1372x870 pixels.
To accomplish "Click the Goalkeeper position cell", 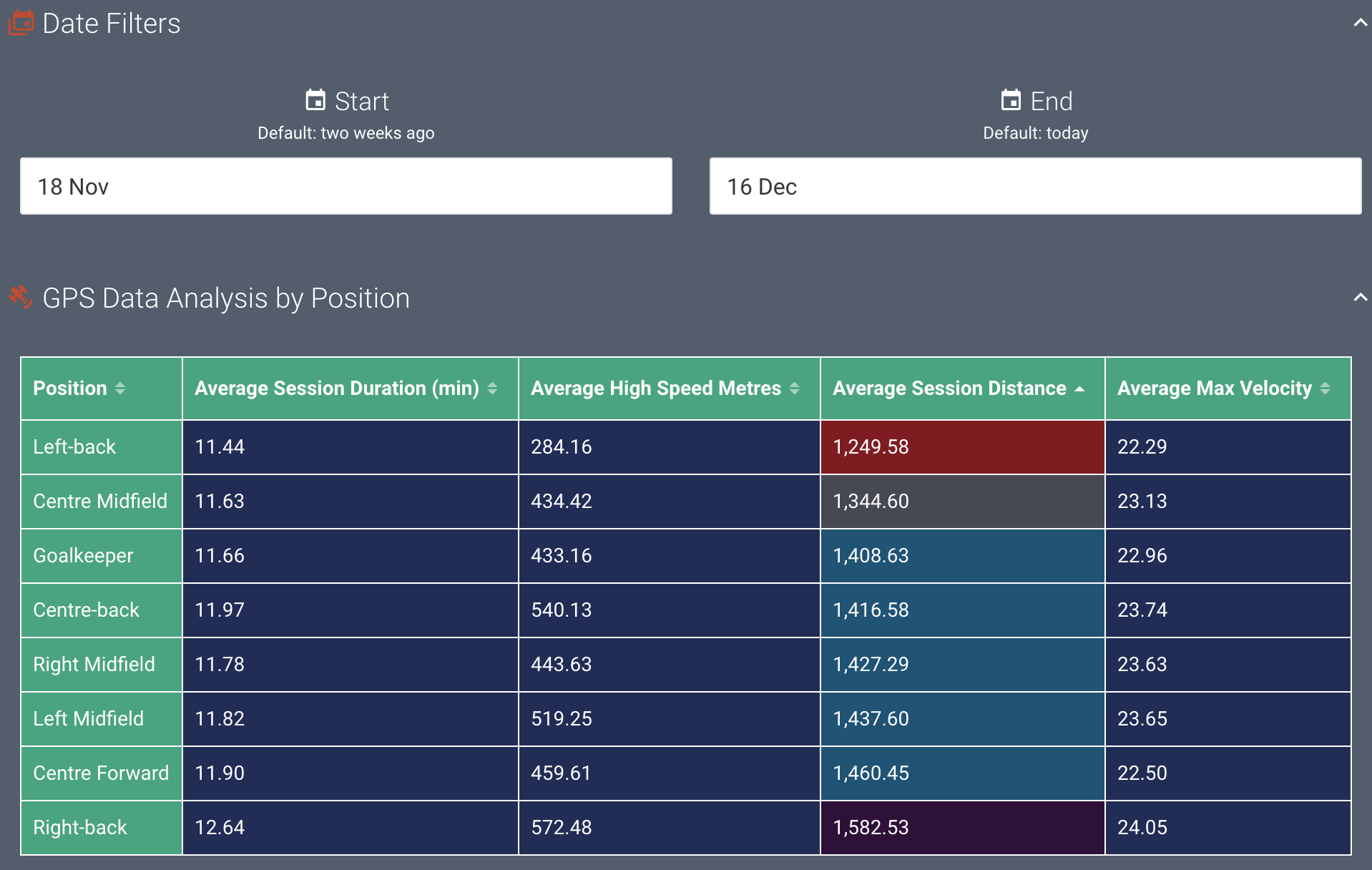I will 101,556.
